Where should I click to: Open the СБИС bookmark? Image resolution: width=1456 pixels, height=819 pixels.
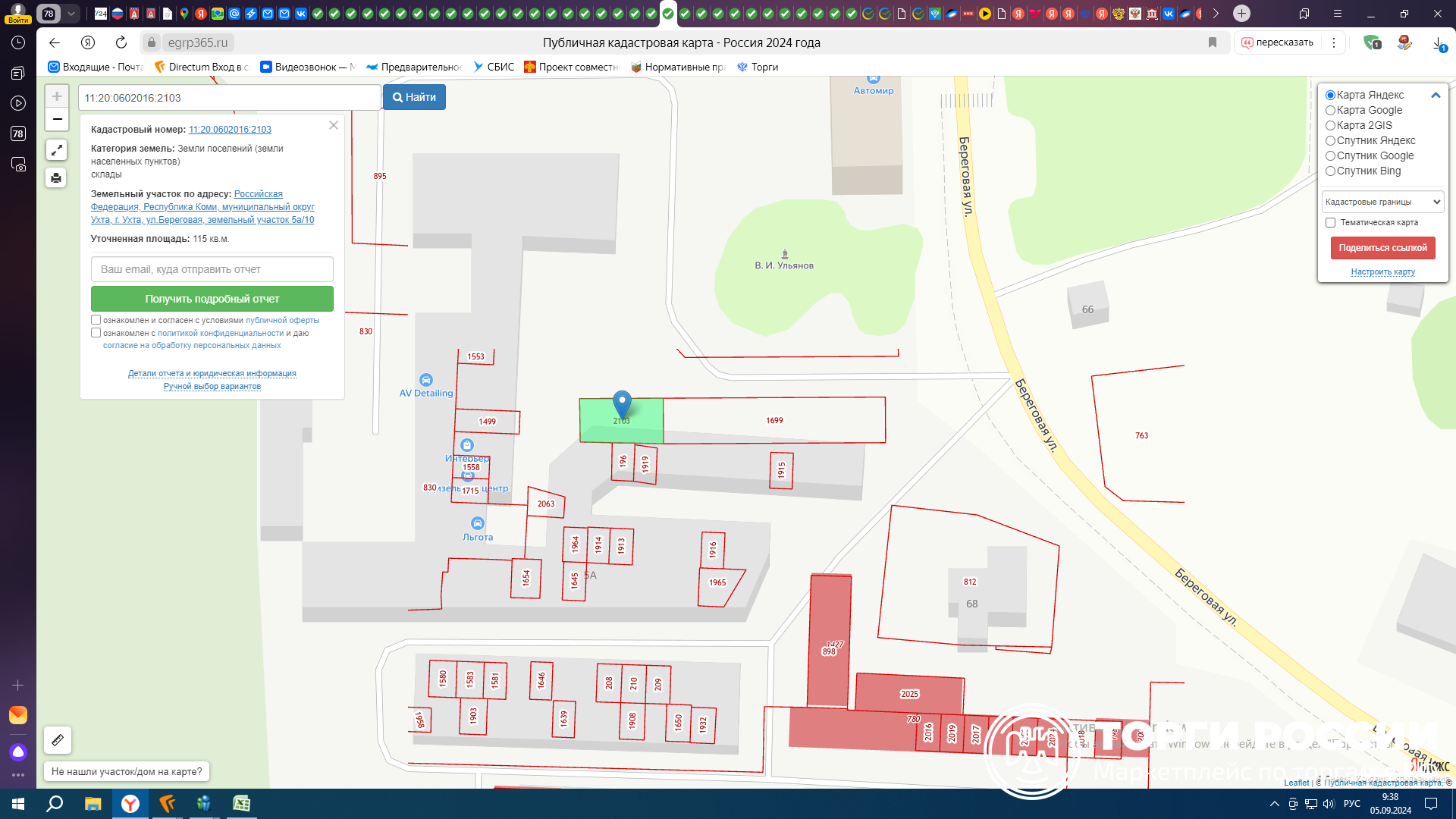(494, 67)
